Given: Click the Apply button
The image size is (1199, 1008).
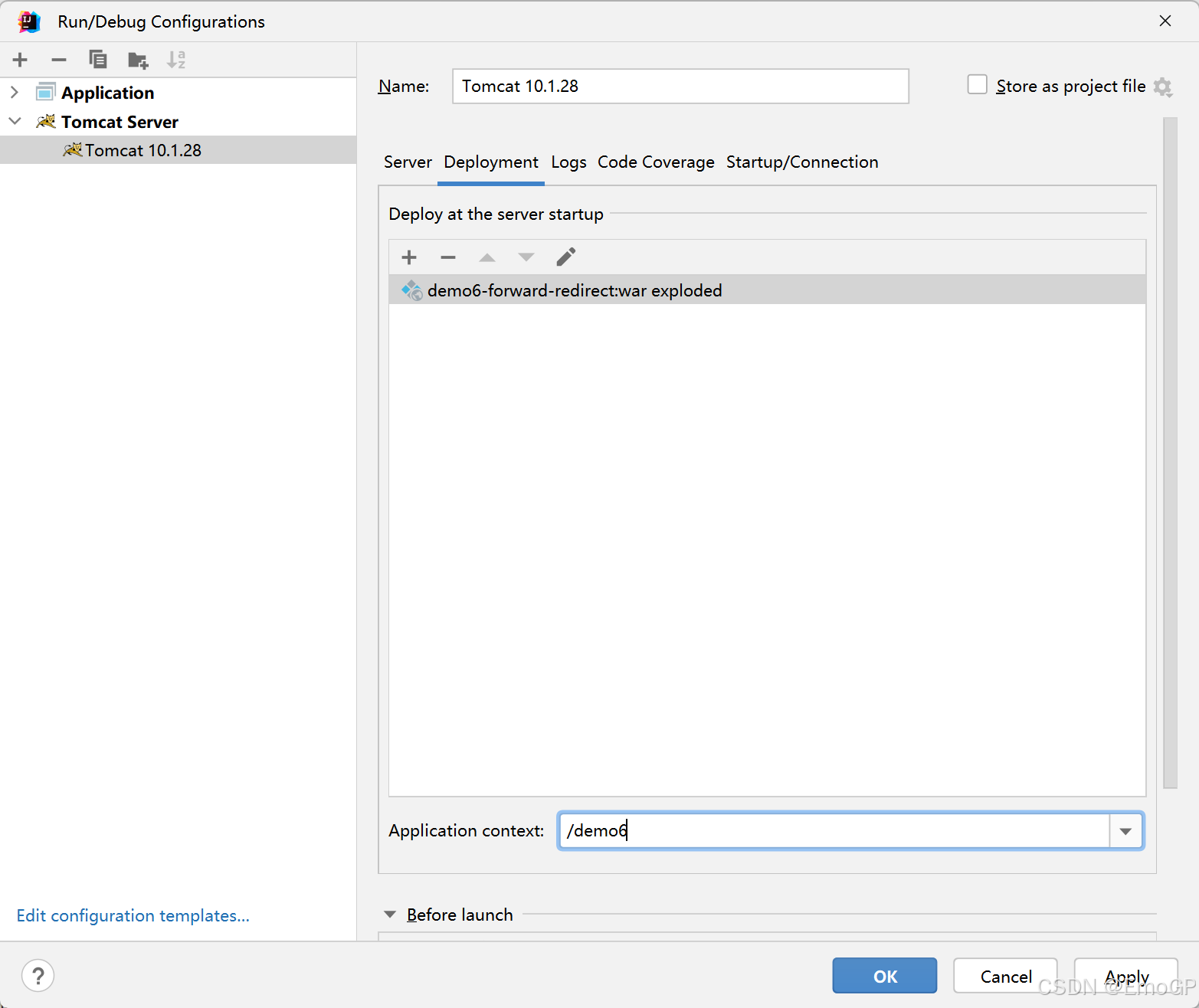Looking at the screenshot, I should click(1126, 975).
